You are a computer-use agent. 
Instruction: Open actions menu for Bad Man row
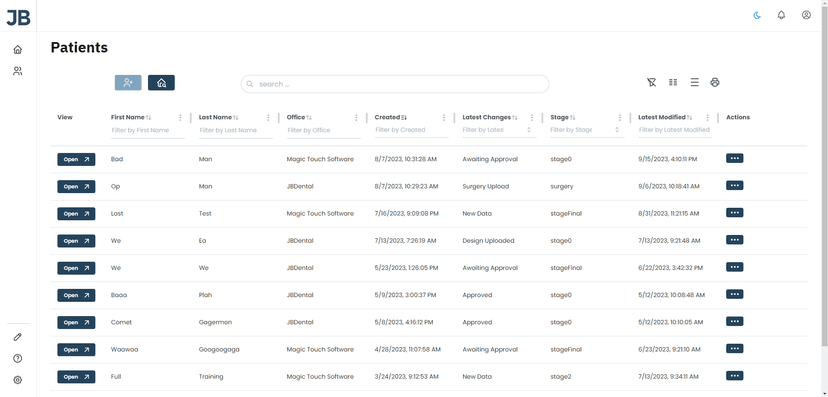[x=735, y=158]
